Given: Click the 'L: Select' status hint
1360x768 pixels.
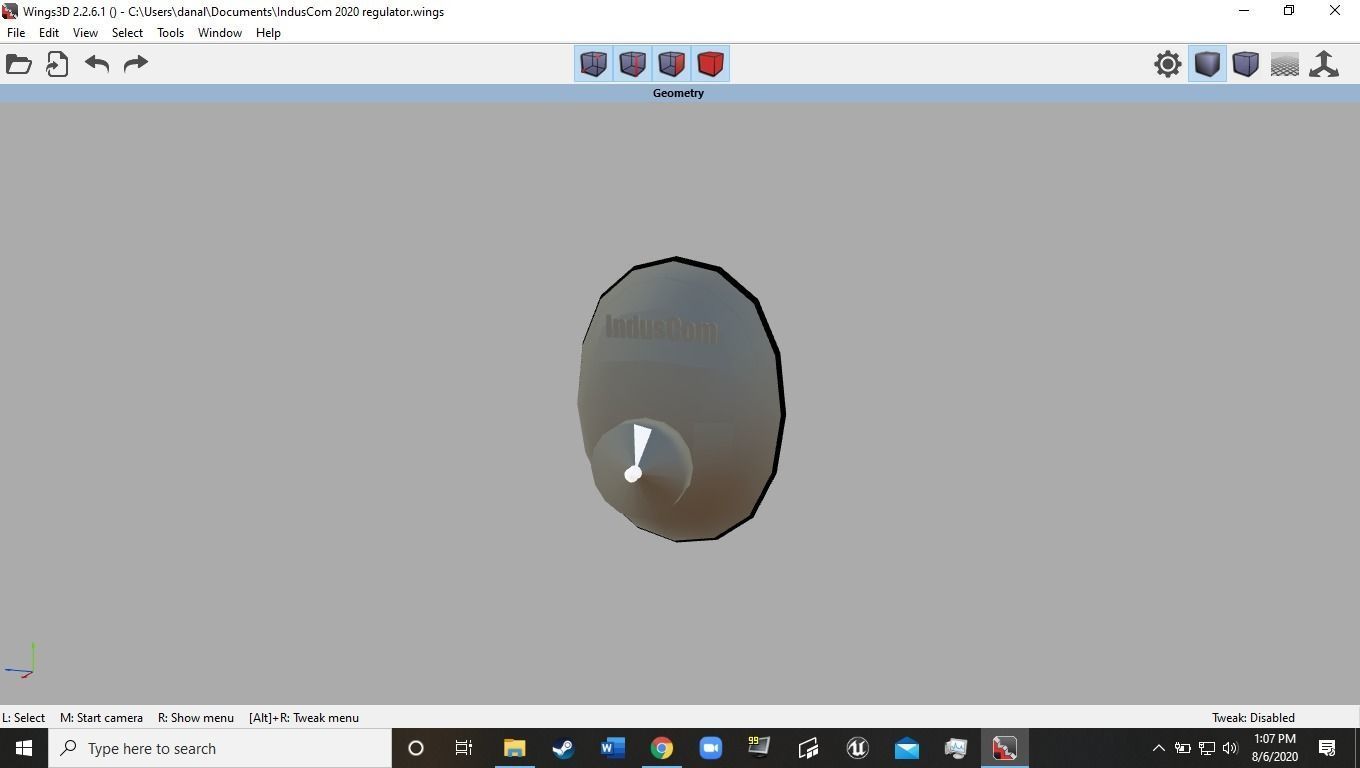Looking at the screenshot, I should pos(23,718).
